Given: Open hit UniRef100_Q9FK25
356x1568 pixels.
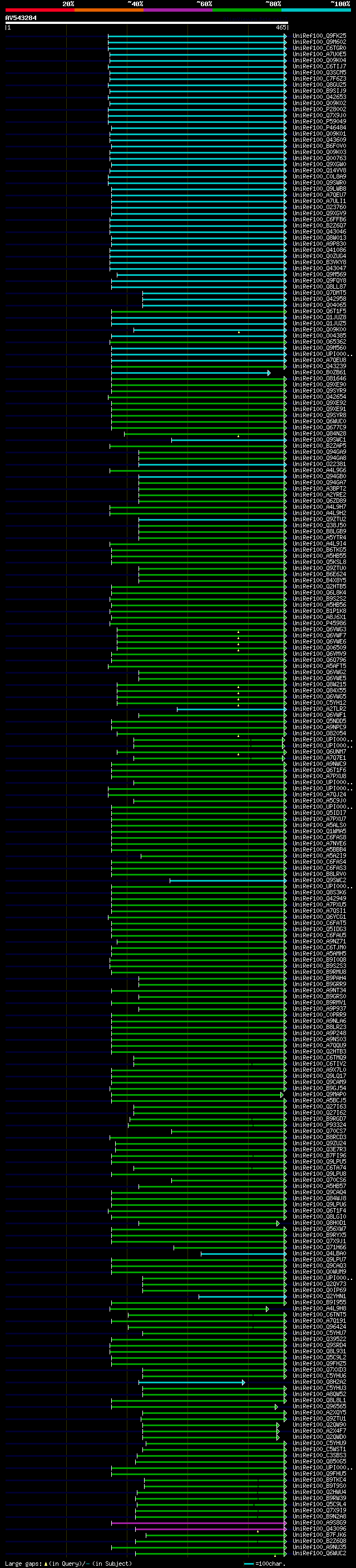Looking at the screenshot, I should [319, 36].
